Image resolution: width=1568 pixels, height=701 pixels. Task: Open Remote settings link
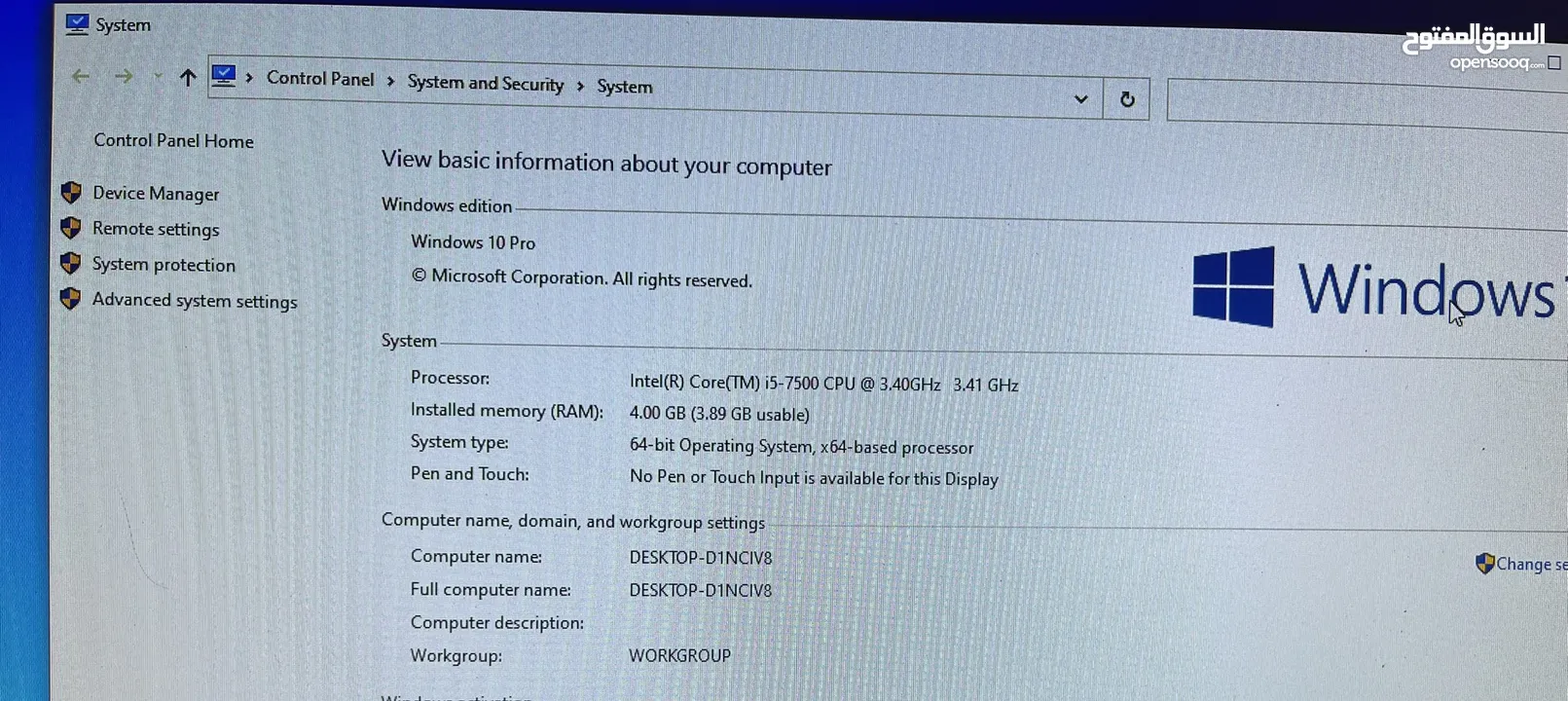pyautogui.click(x=156, y=229)
